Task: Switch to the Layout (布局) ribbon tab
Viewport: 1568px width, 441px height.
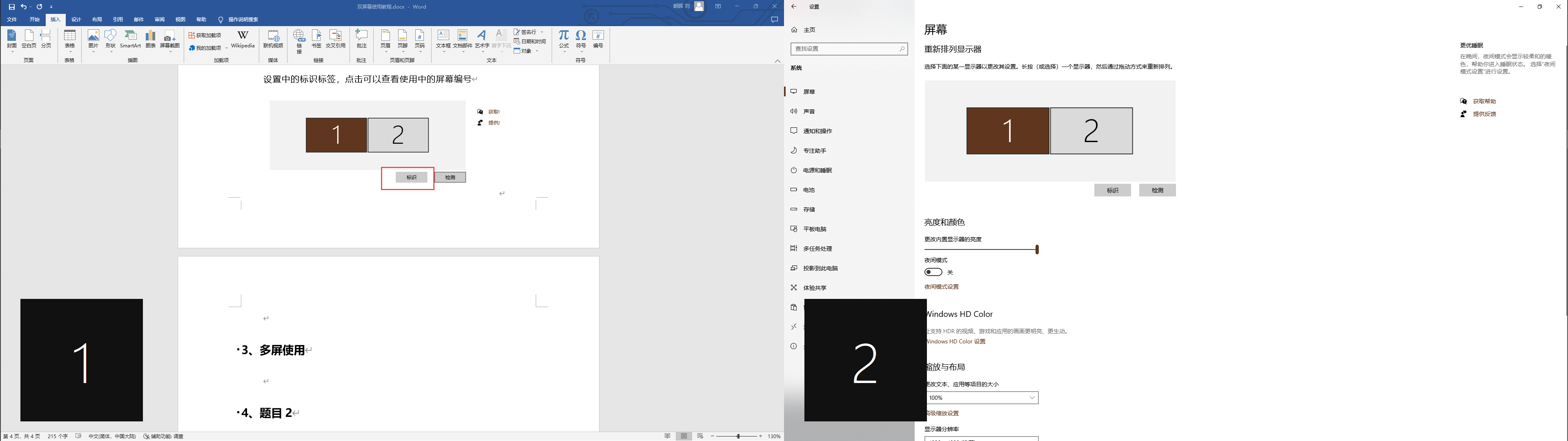Action: click(97, 20)
